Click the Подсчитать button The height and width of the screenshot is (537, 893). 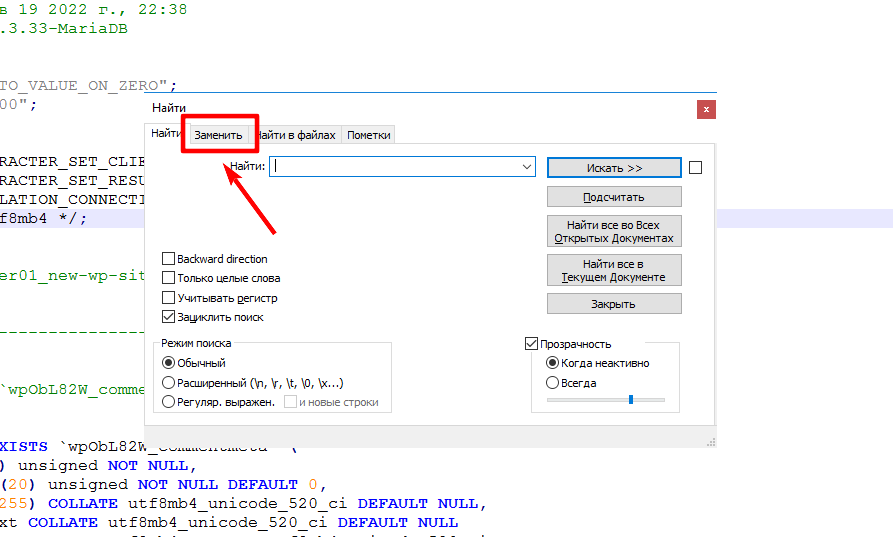click(x=614, y=197)
